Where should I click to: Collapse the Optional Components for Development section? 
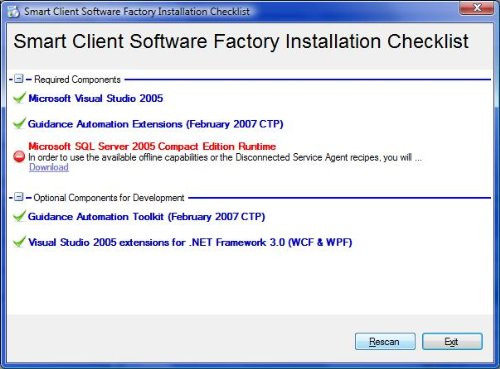pyautogui.click(x=19, y=197)
